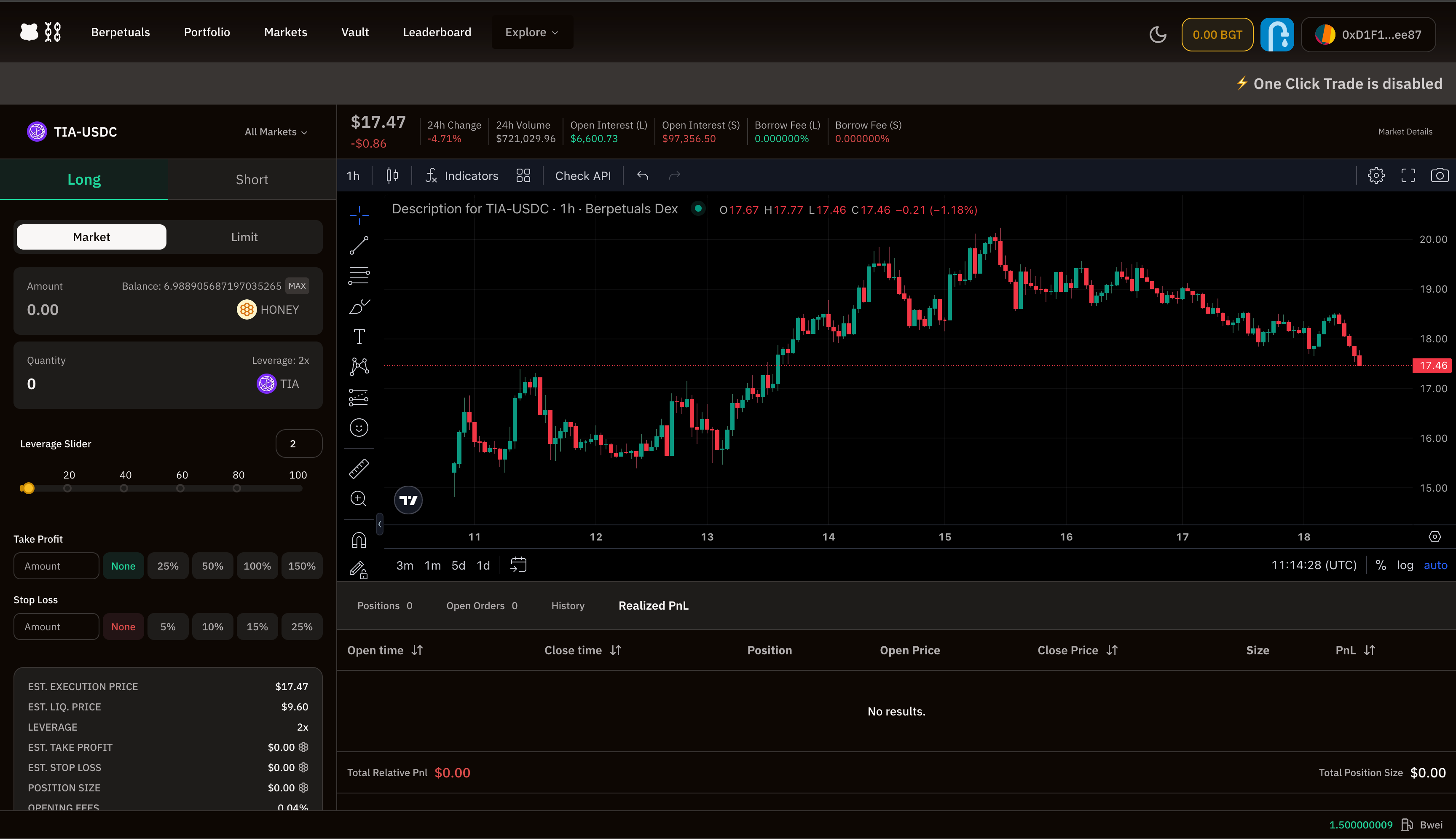Click MAX balance button
Image resolution: width=1456 pixels, height=839 pixels.
tap(297, 286)
